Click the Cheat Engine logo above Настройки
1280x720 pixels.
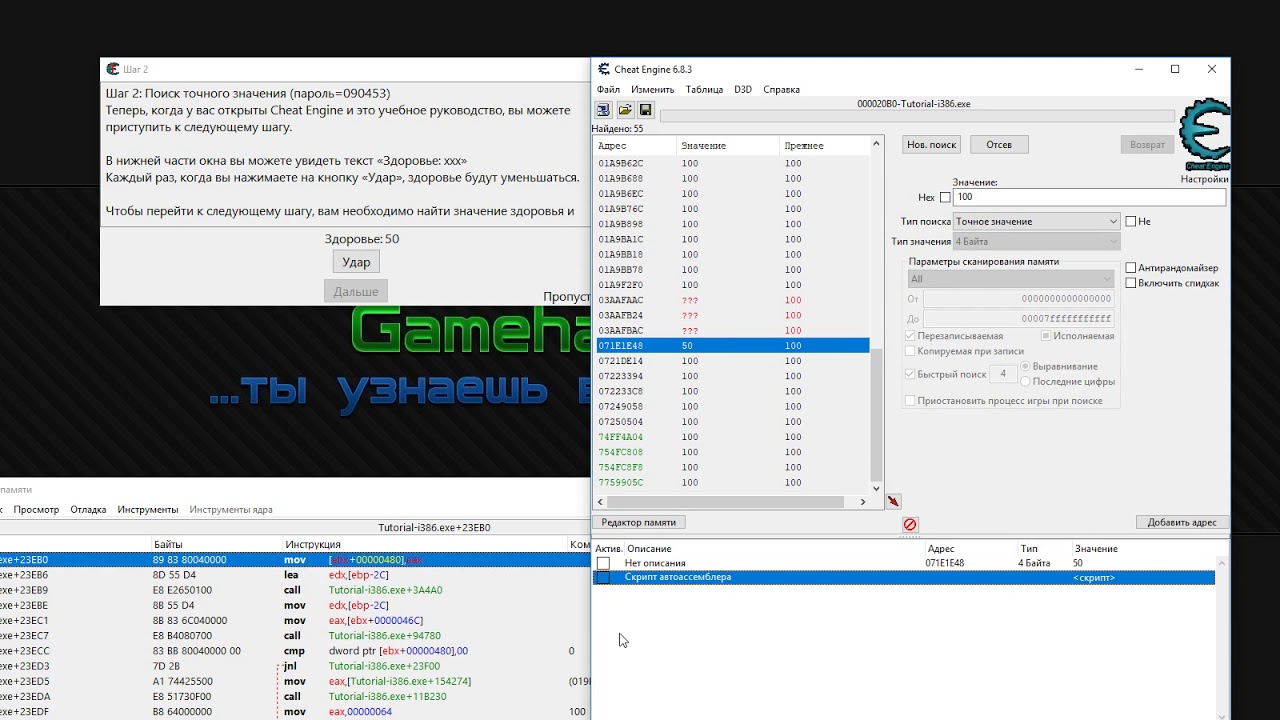1204,136
